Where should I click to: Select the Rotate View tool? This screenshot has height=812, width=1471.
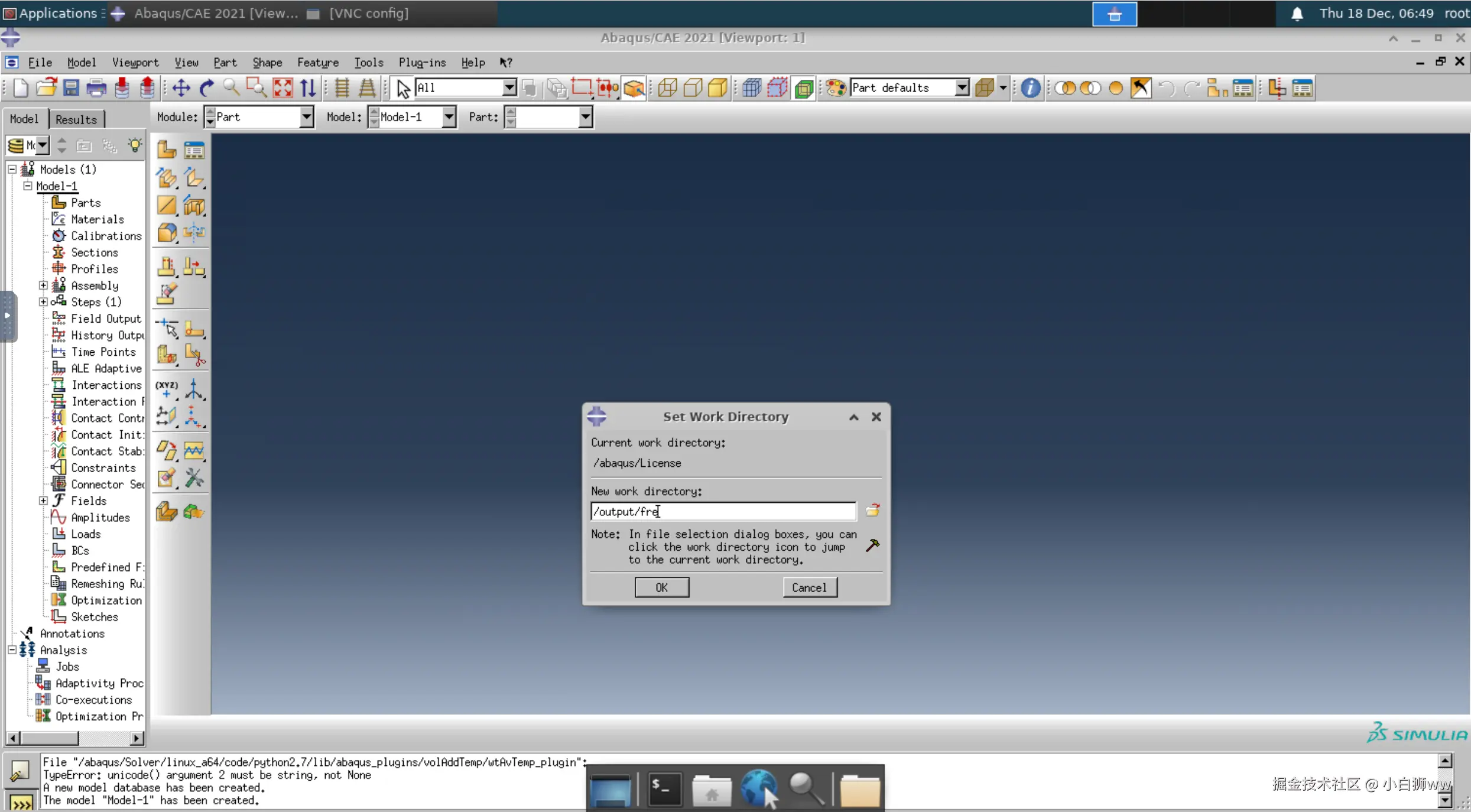pyautogui.click(x=206, y=88)
